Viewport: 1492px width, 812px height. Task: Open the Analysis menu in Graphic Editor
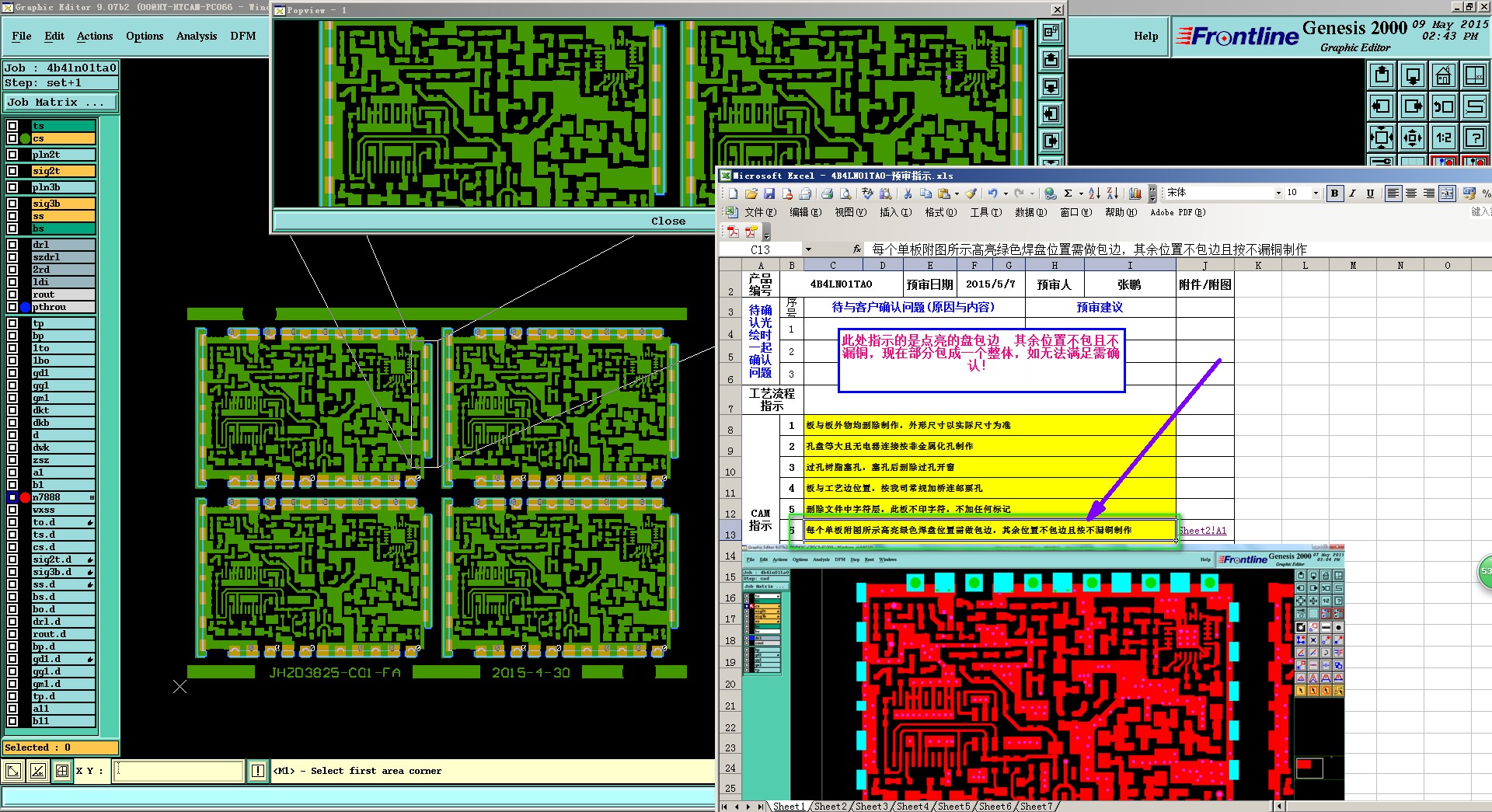pos(197,36)
